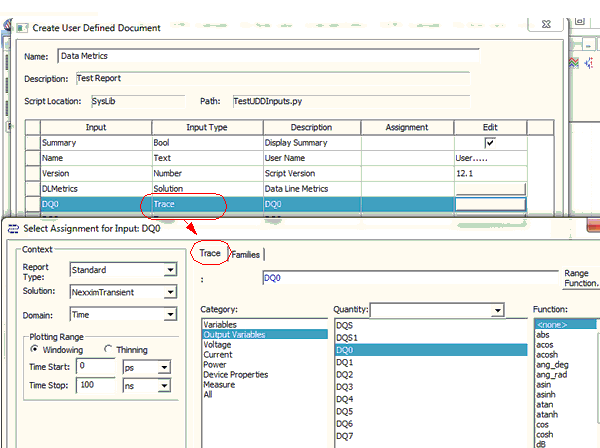Click the Create User Defined Document window icon
The height and width of the screenshot is (448, 600).
(24, 28)
